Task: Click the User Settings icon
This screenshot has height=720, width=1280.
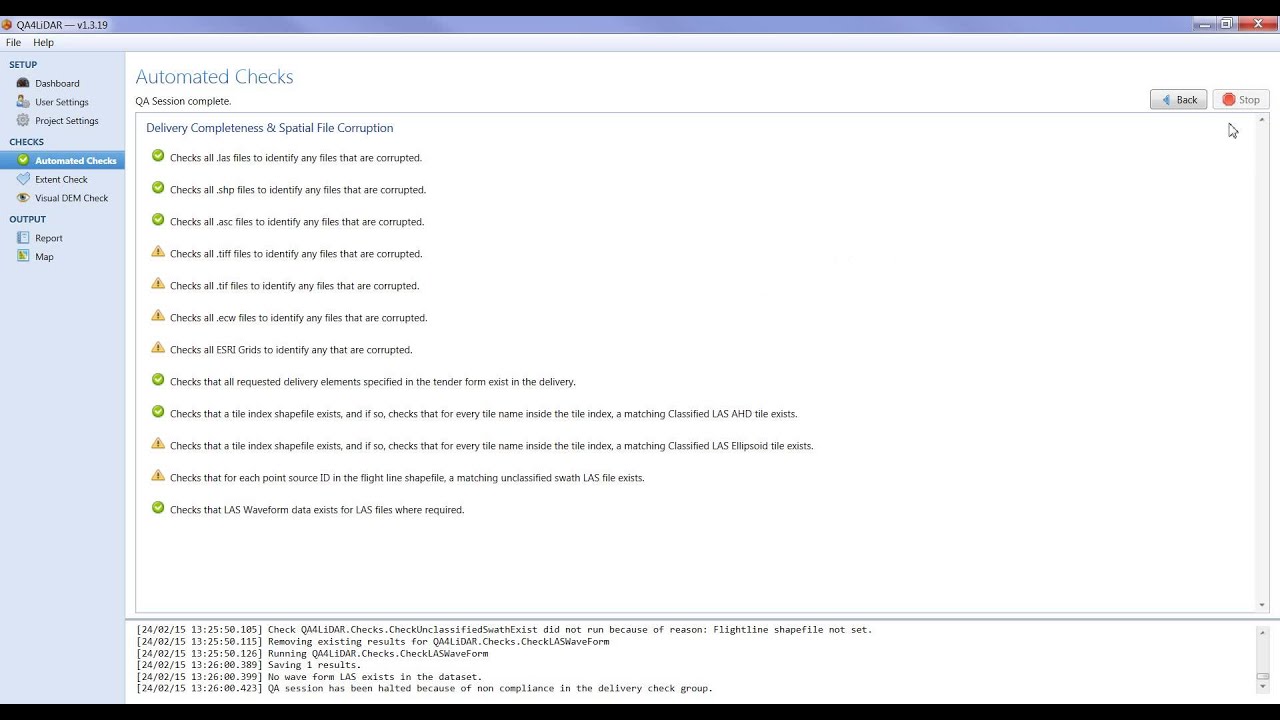Action: coord(23,102)
